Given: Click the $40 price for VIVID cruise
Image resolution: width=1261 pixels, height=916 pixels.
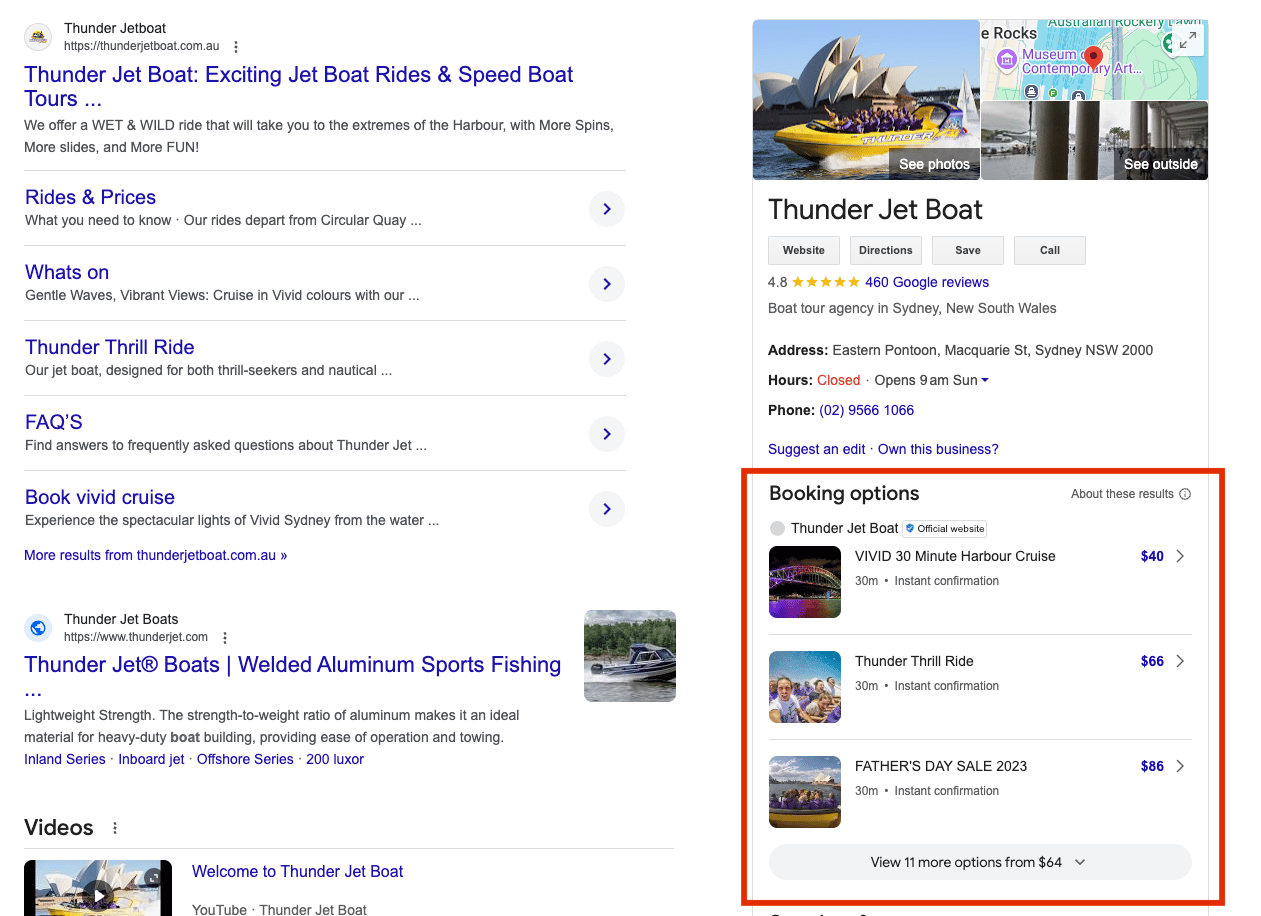Looking at the screenshot, I should (x=1152, y=556).
